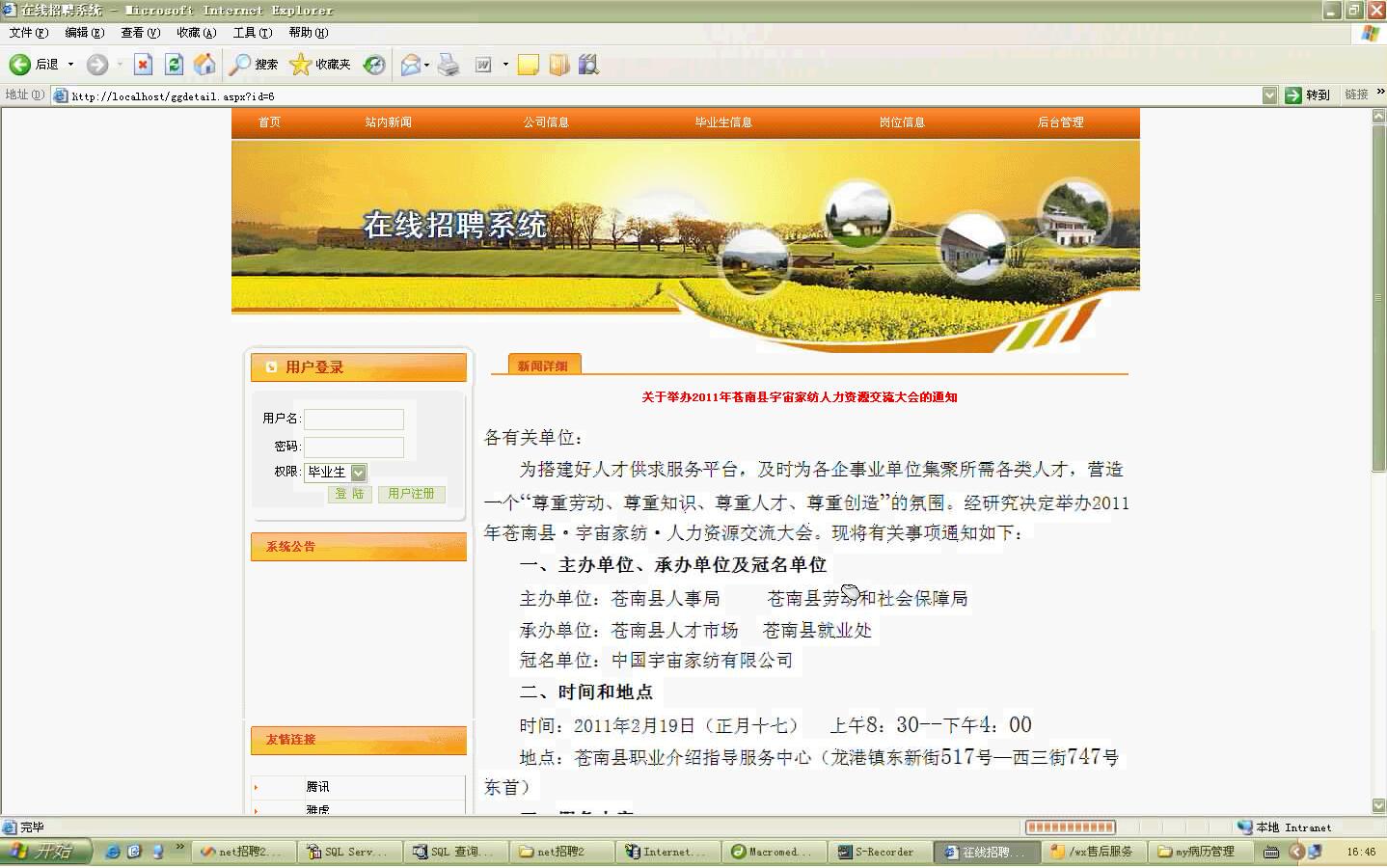Focus the 密码 password field
The image size is (1387, 868).
tap(354, 447)
